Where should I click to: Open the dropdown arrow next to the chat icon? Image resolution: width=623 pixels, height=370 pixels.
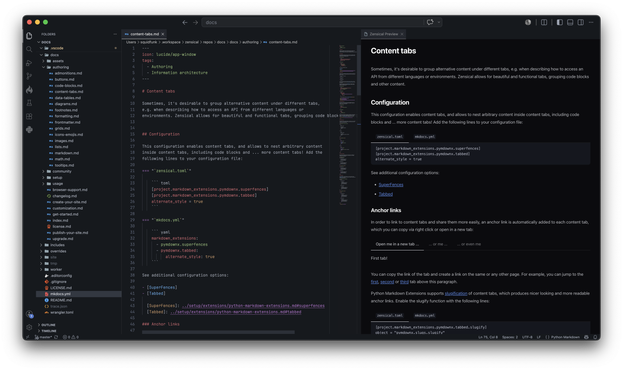point(439,22)
